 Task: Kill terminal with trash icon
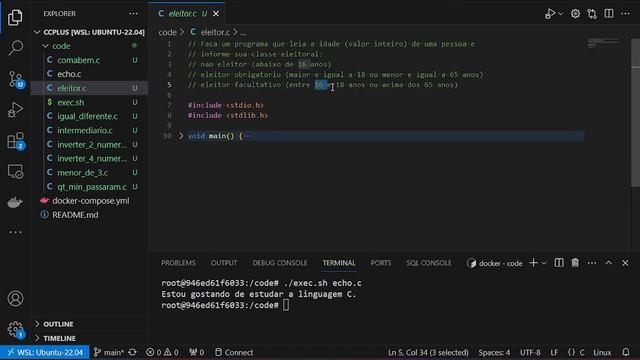[575, 263]
